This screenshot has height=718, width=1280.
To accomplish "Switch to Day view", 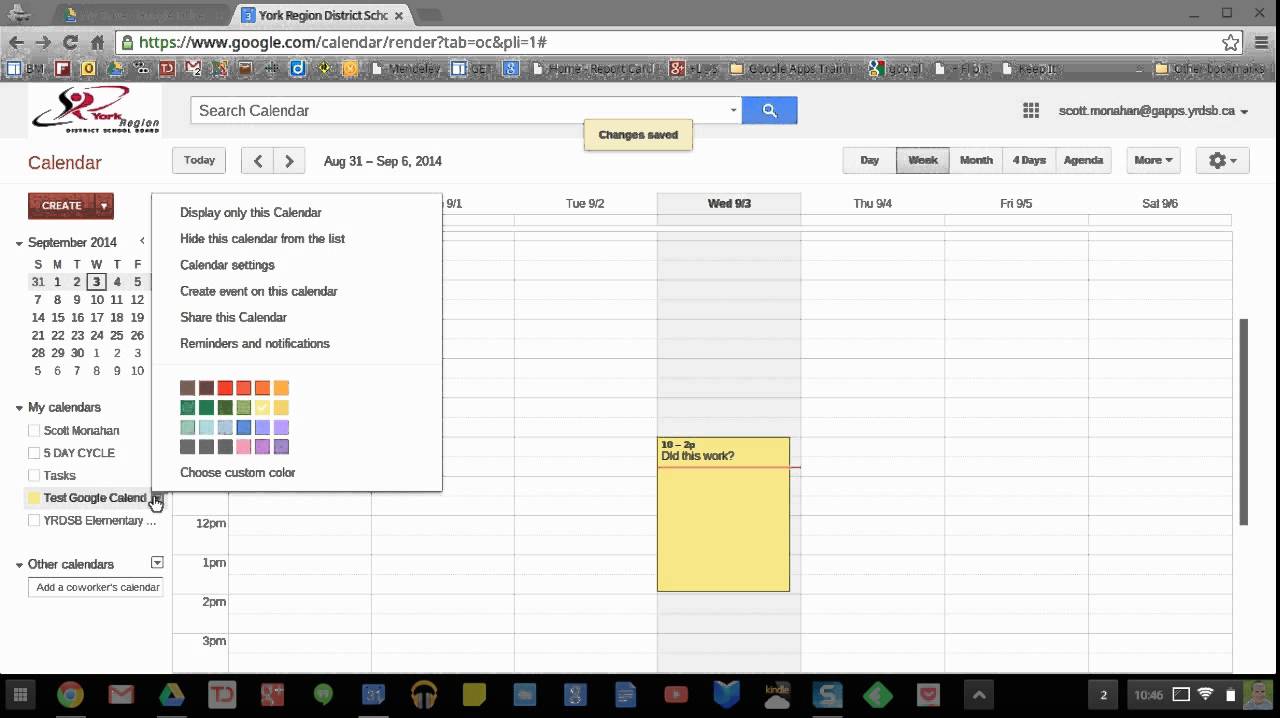I will click(869, 160).
